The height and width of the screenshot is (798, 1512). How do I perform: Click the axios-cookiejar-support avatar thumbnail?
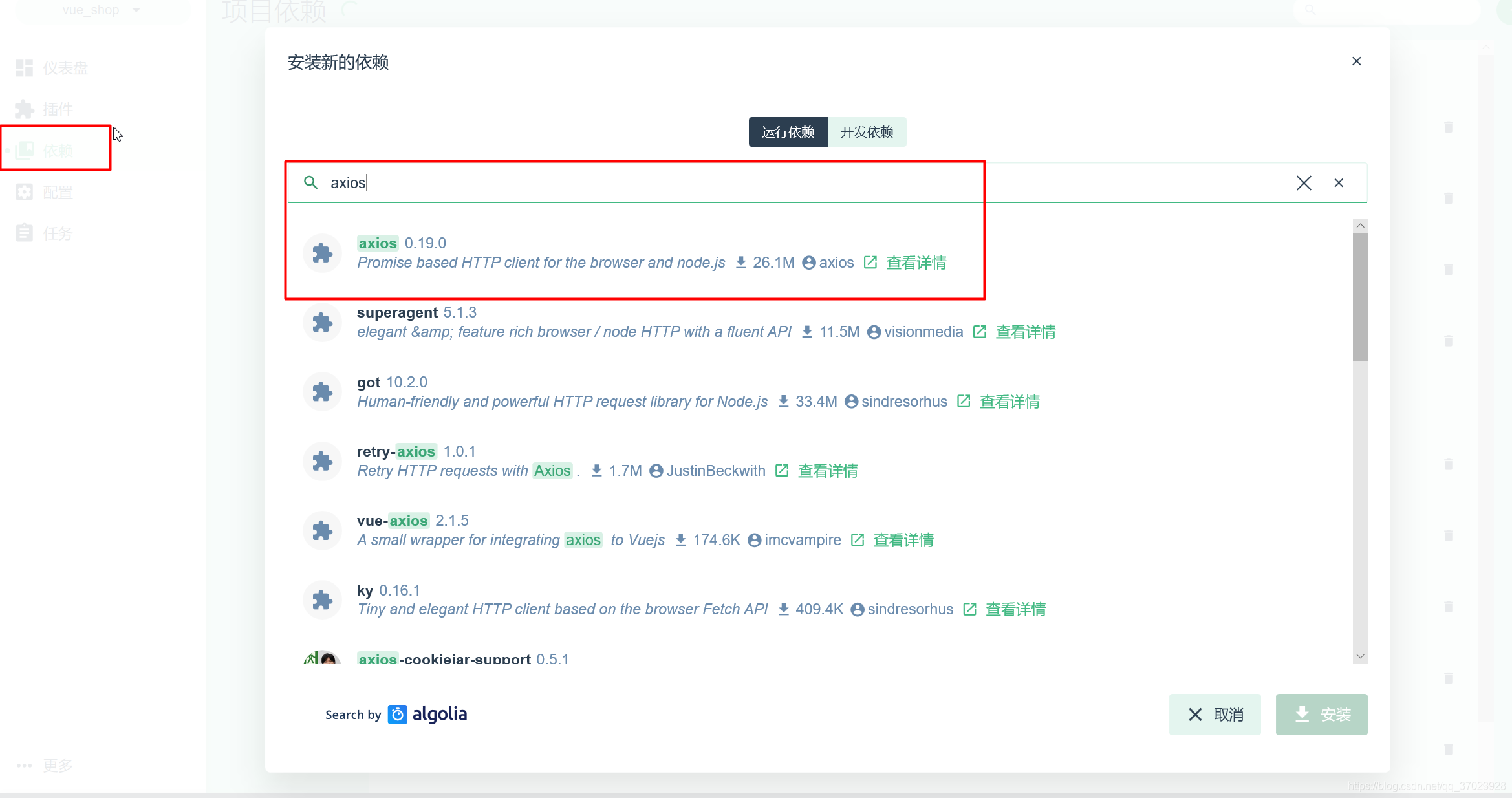coord(322,658)
